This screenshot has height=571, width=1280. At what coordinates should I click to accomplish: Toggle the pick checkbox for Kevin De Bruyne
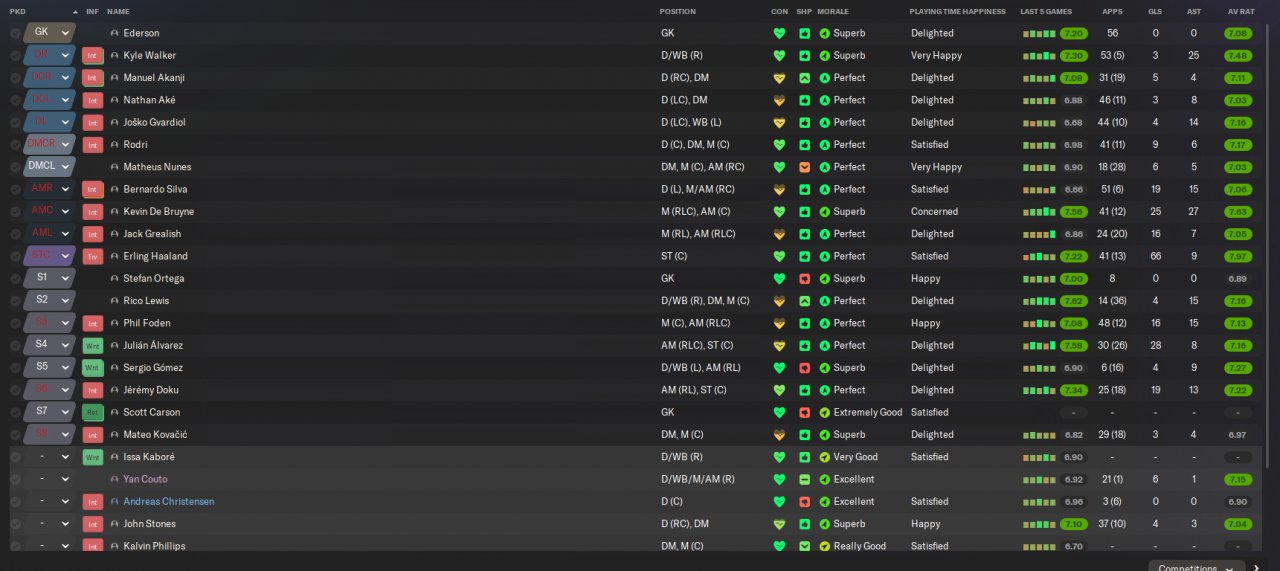pos(15,212)
